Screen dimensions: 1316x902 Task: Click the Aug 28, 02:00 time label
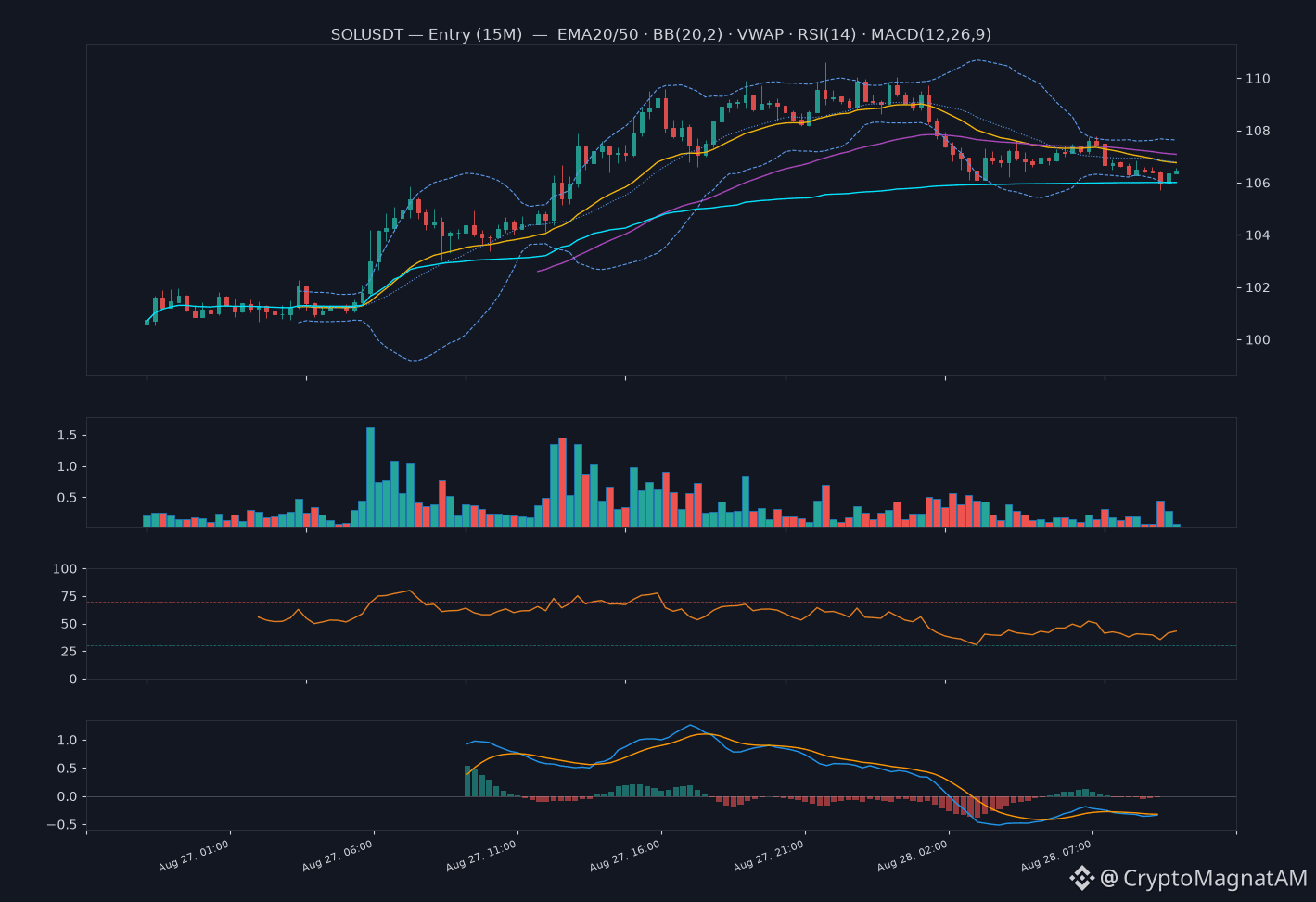913,856
